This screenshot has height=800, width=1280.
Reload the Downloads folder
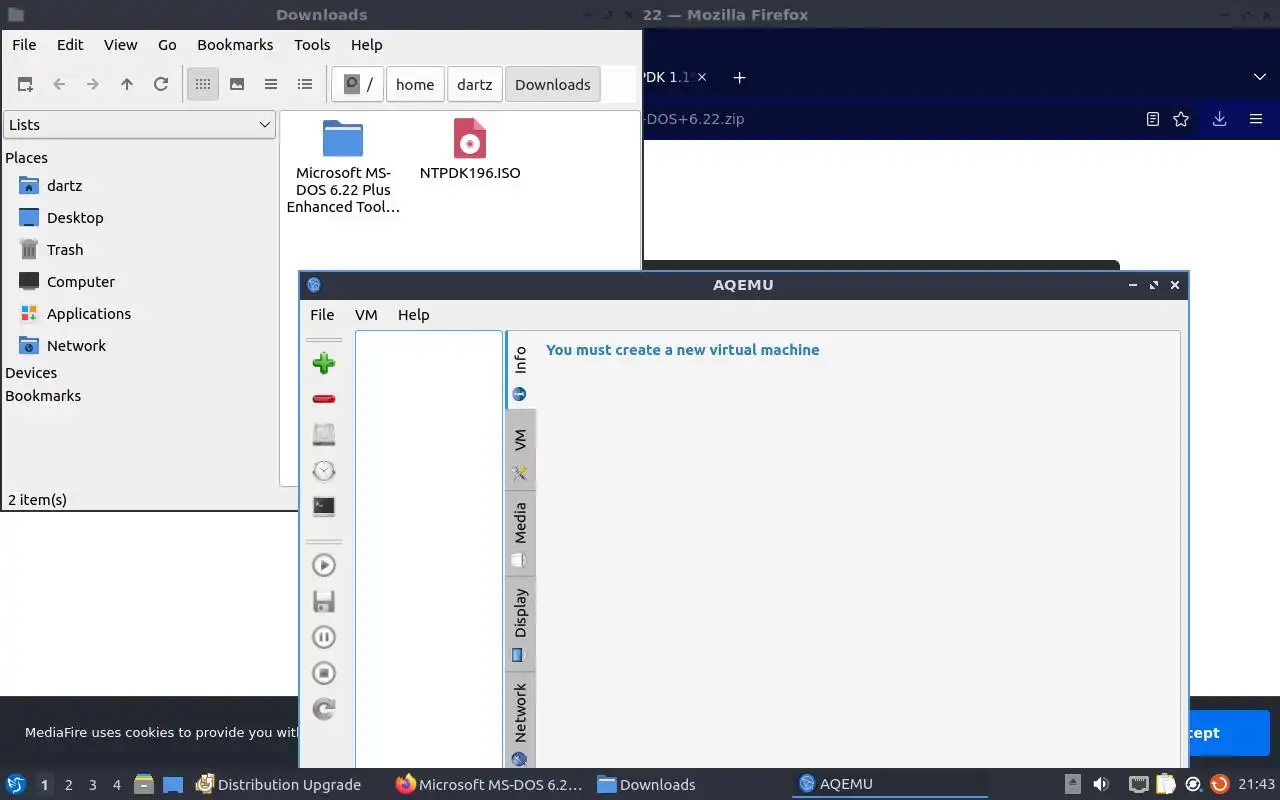click(161, 84)
